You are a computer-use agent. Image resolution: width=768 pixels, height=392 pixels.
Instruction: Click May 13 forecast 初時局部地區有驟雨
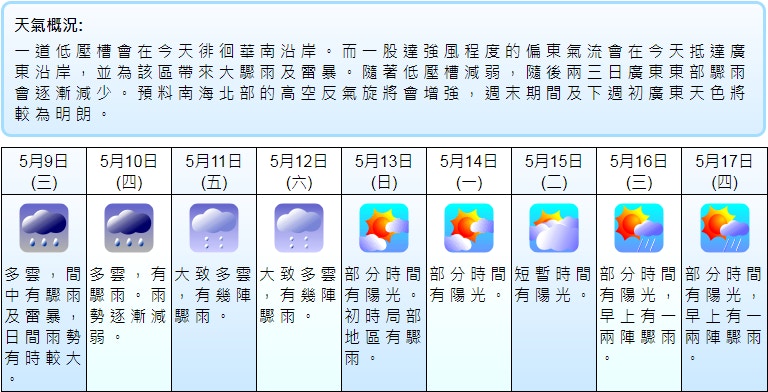pyautogui.click(x=384, y=338)
